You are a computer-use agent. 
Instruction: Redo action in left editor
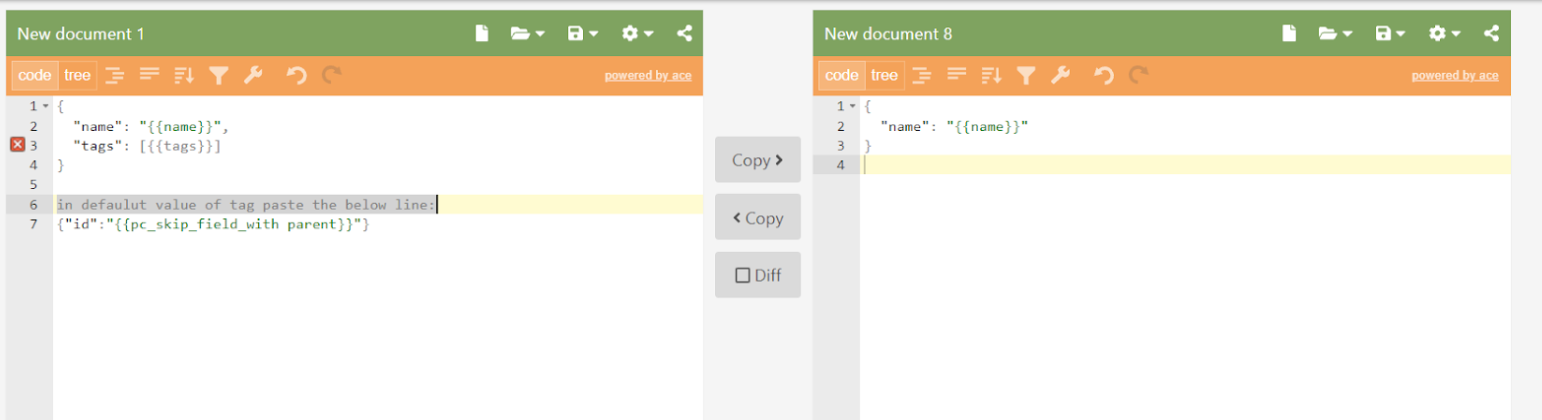(332, 75)
